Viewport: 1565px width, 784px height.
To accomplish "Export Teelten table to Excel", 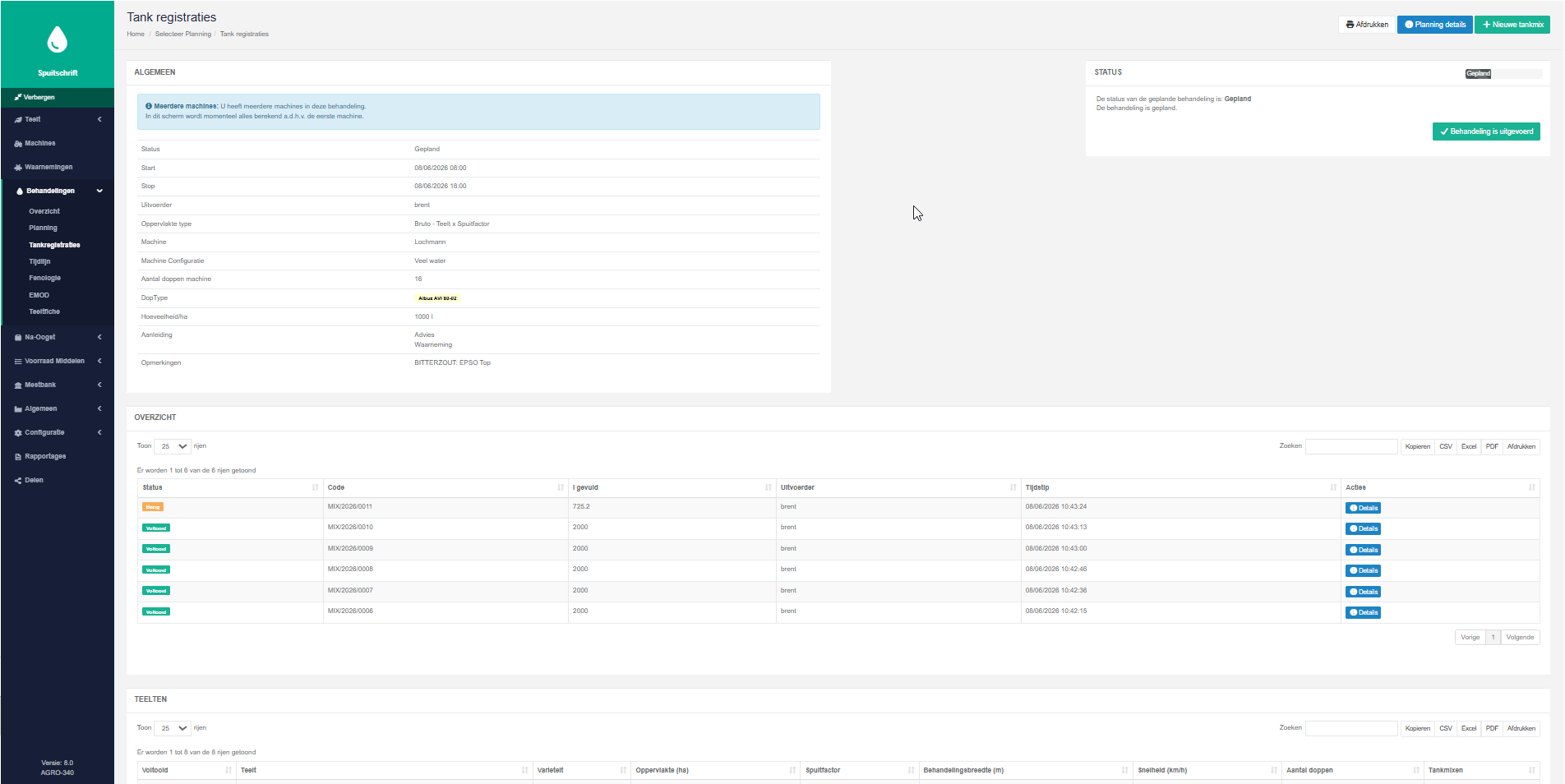I will 1469,729.
